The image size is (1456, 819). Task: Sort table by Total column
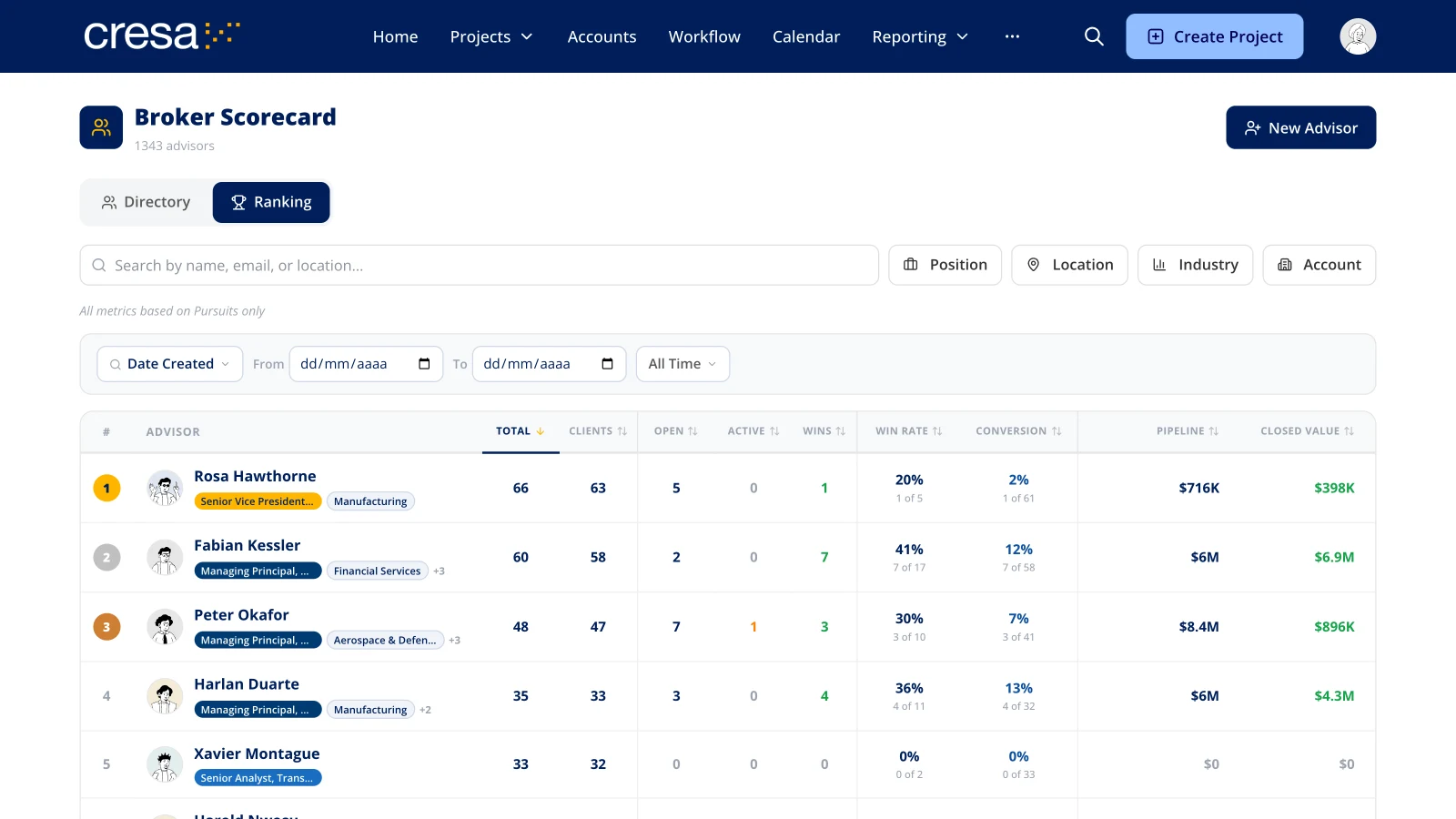[x=520, y=431]
